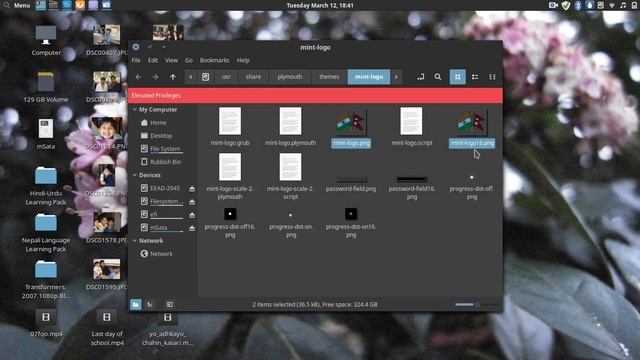
Task: Open Rubbish Bin in the sidebar
Action: 165,162
